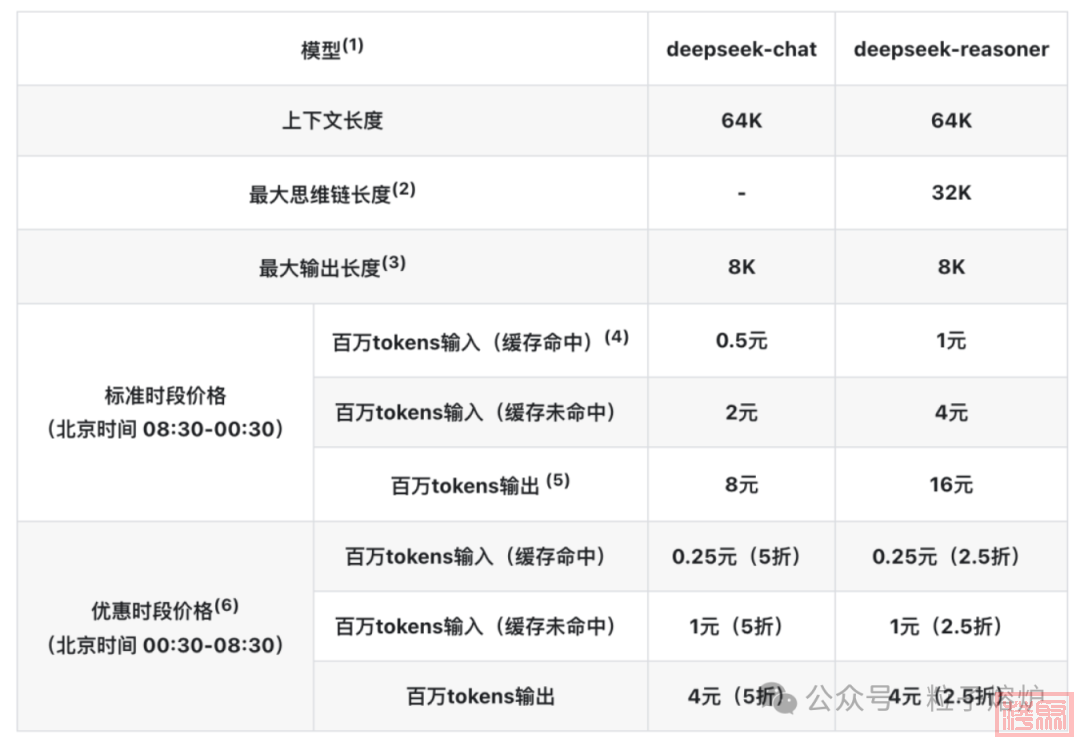Viewport: 1080px width, 742px height.
Task: Click the '32K' cell under deepseek-reasoner
Action: 951,193
